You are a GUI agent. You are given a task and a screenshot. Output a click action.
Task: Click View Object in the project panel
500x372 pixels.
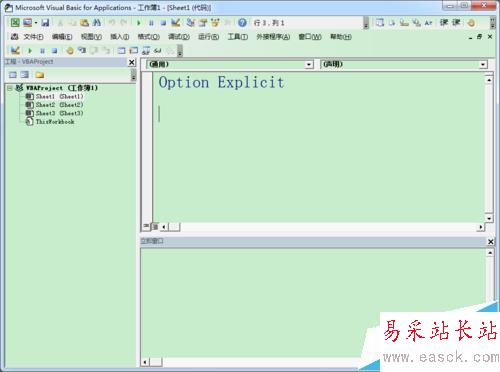point(25,75)
